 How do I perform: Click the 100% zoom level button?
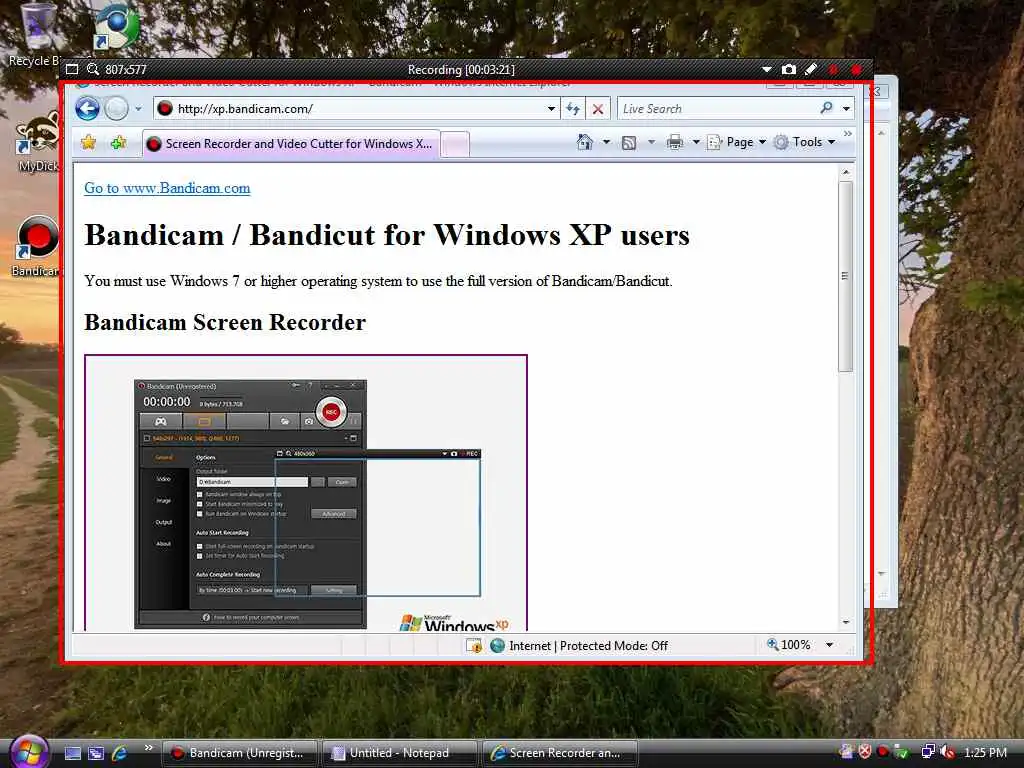click(x=788, y=645)
